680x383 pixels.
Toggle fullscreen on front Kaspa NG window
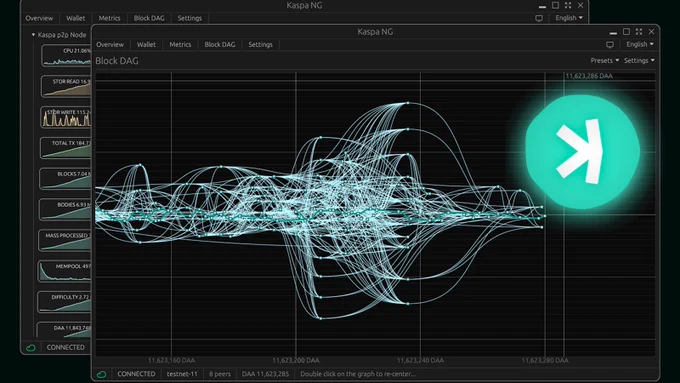click(639, 32)
